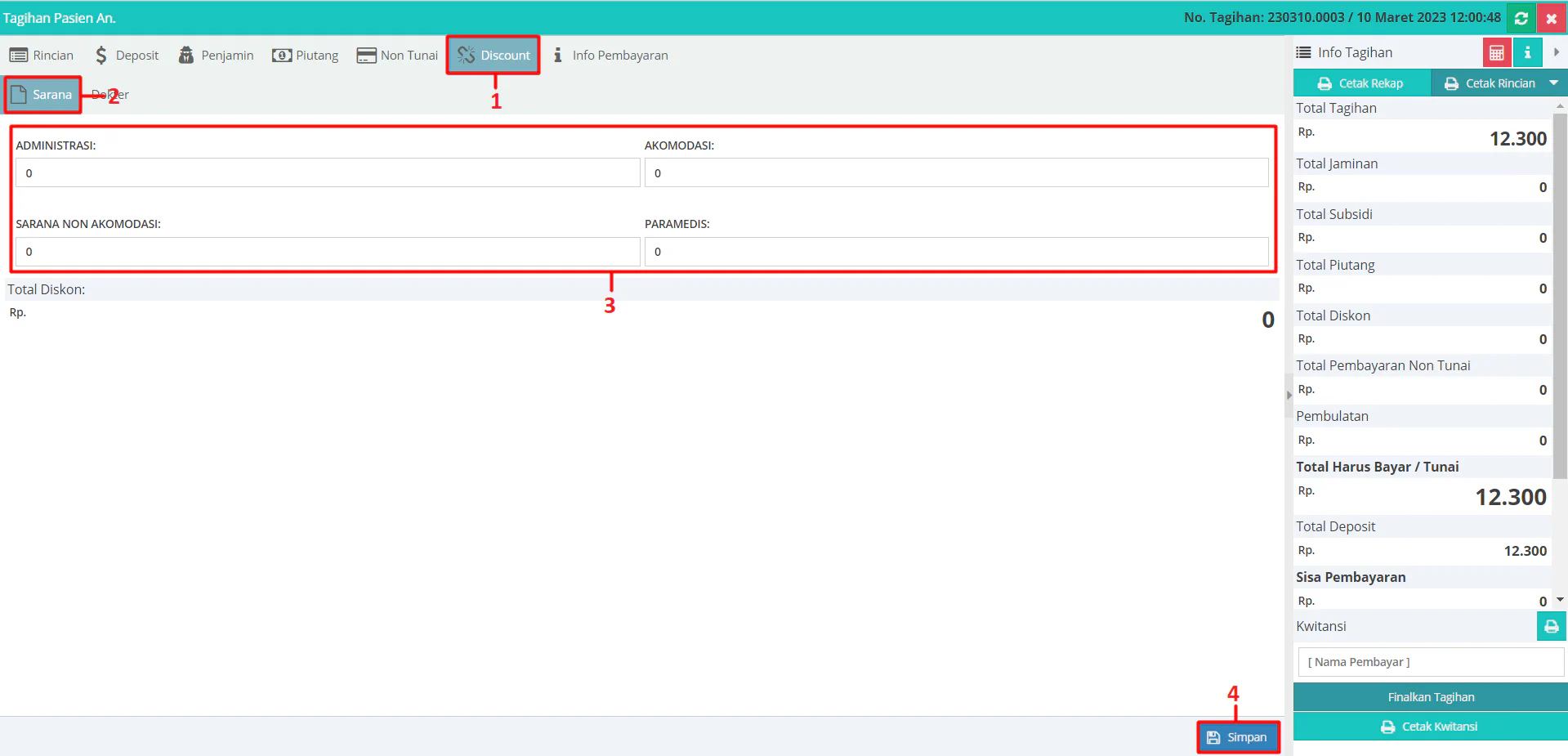Click the Finalkan Tagihan button
1568x756 pixels.
click(x=1430, y=697)
